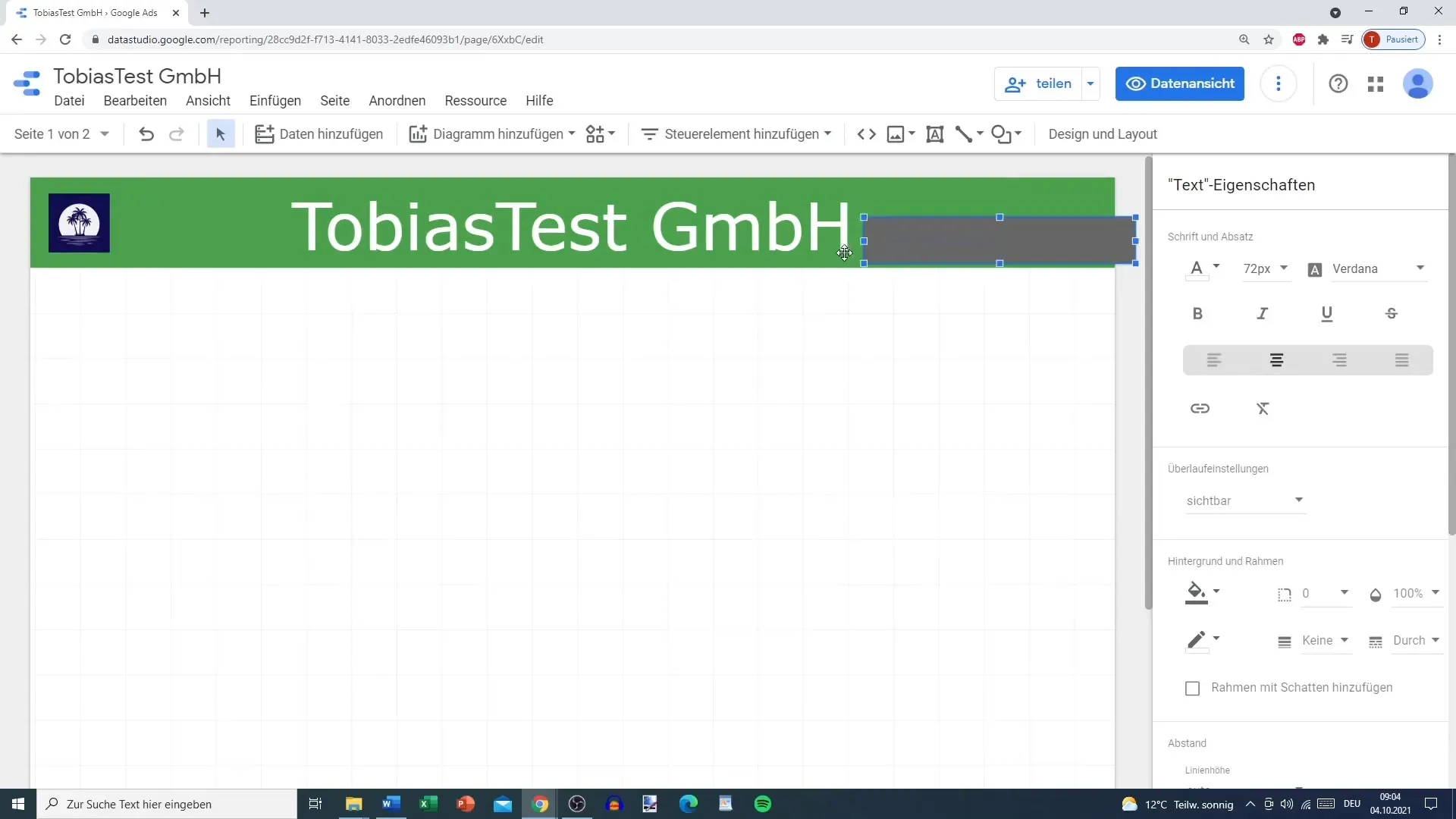The image size is (1456, 819).
Task: Open the 100% opacity dropdown
Action: 1416,594
